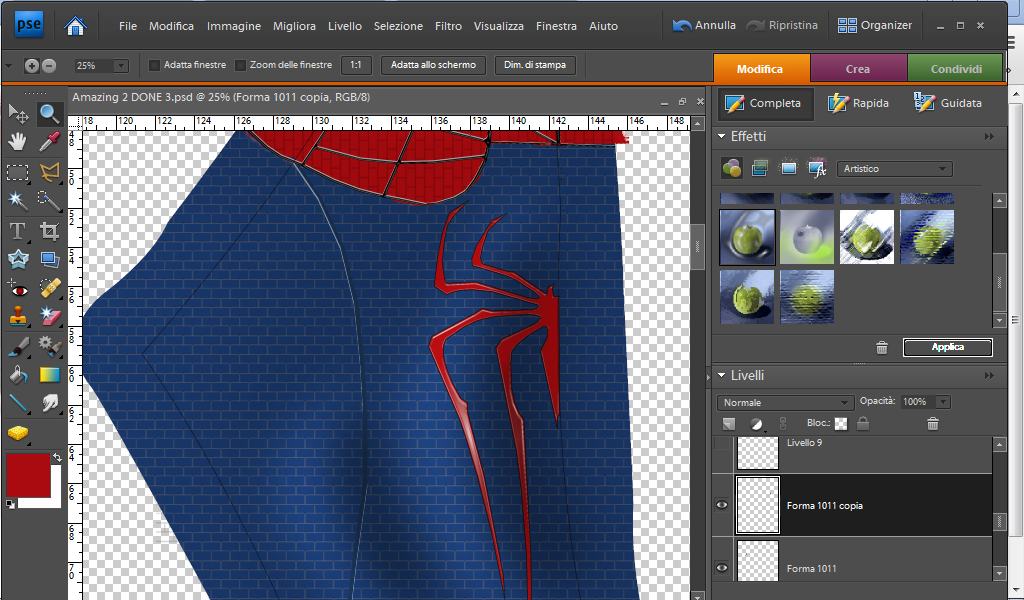Select the Smart Brush tool

click(x=50, y=346)
